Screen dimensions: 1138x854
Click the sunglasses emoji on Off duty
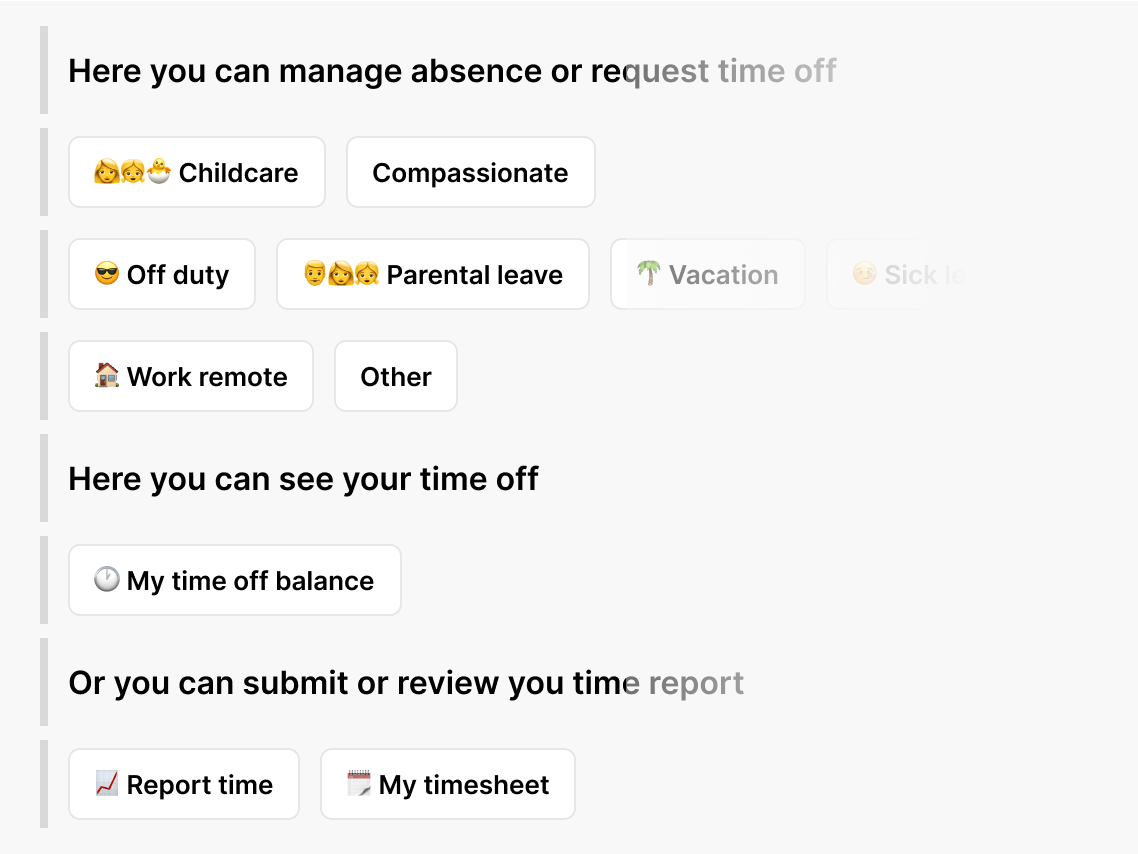point(107,274)
